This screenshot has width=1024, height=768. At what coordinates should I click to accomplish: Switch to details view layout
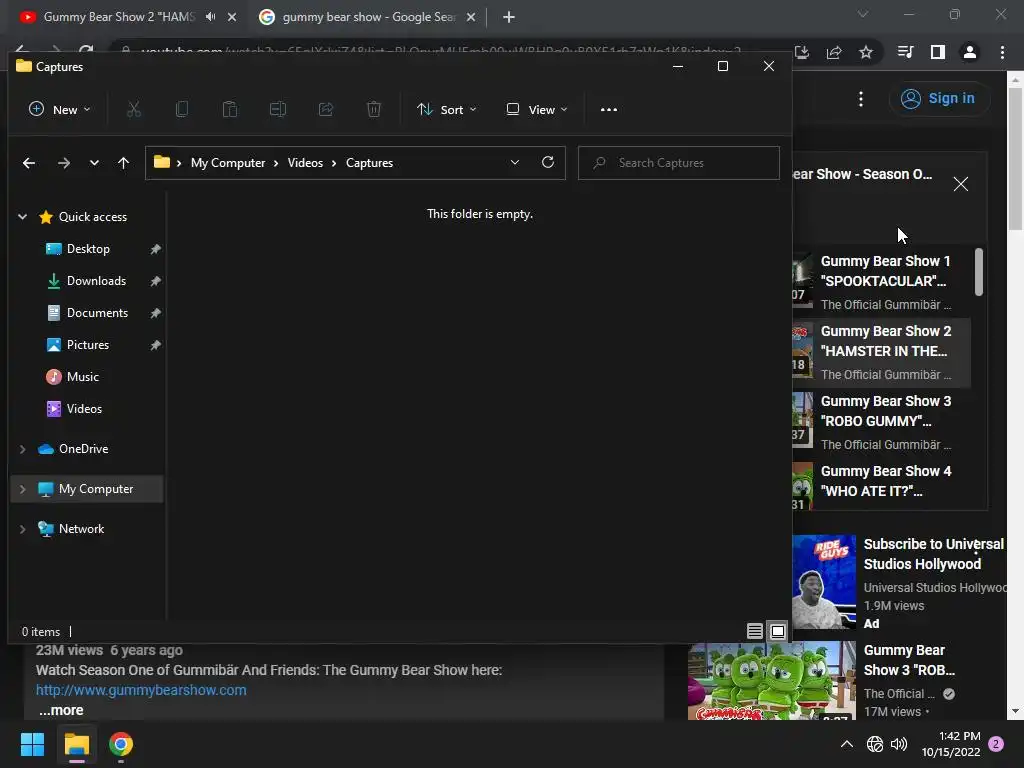coord(755,631)
